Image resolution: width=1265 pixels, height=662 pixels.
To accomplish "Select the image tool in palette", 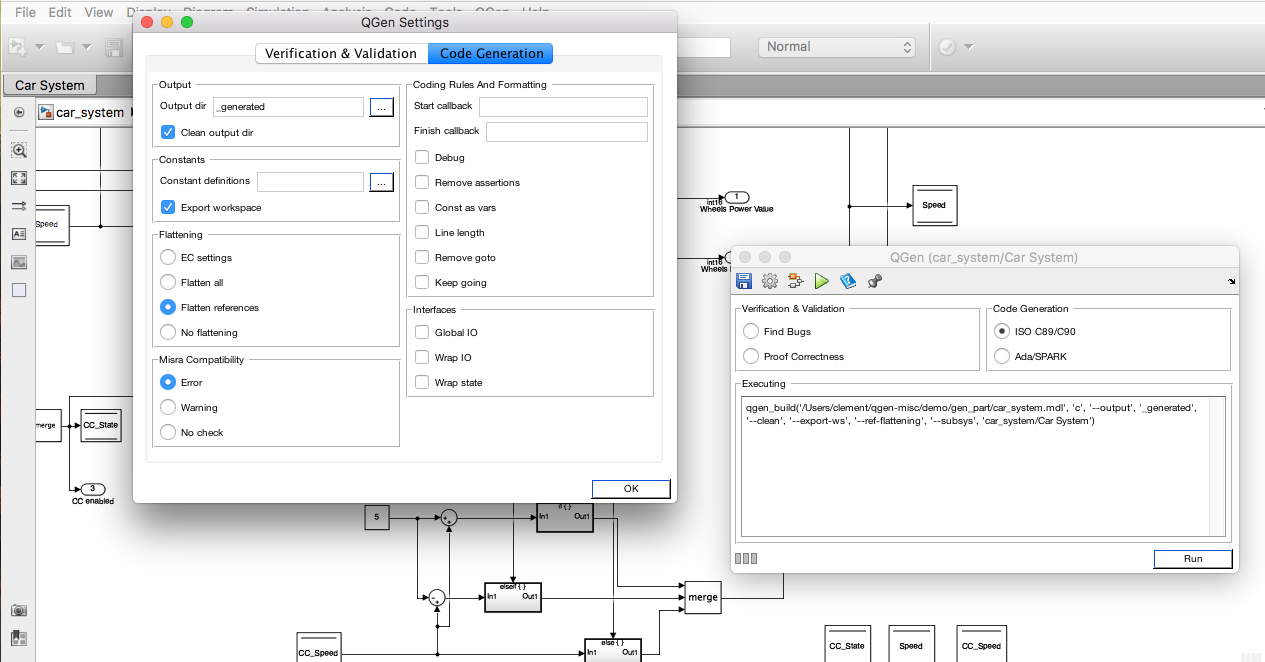I will tap(19, 262).
